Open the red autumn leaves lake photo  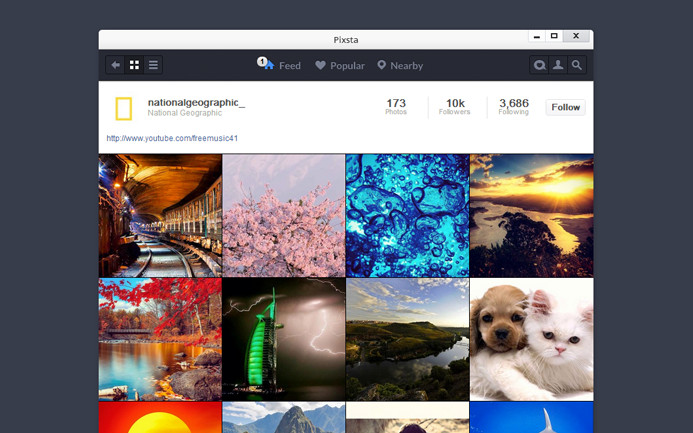pyautogui.click(x=160, y=339)
